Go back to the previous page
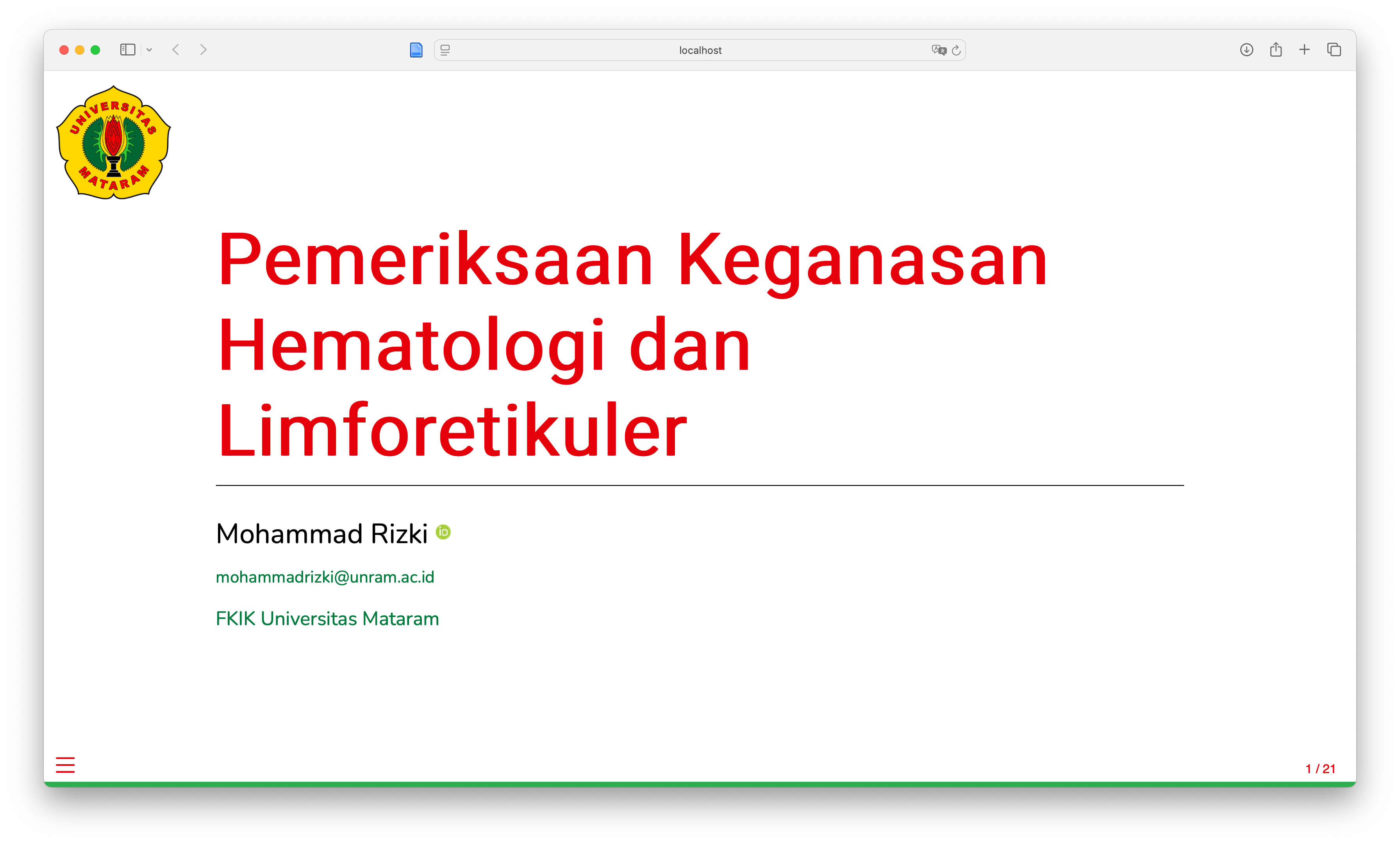Screen dimensions: 1400x845 coord(176,50)
